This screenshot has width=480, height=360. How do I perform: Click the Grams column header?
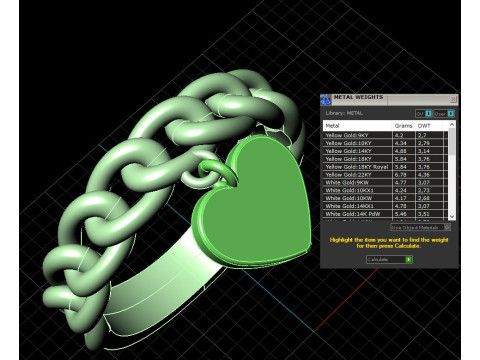pyautogui.click(x=404, y=126)
